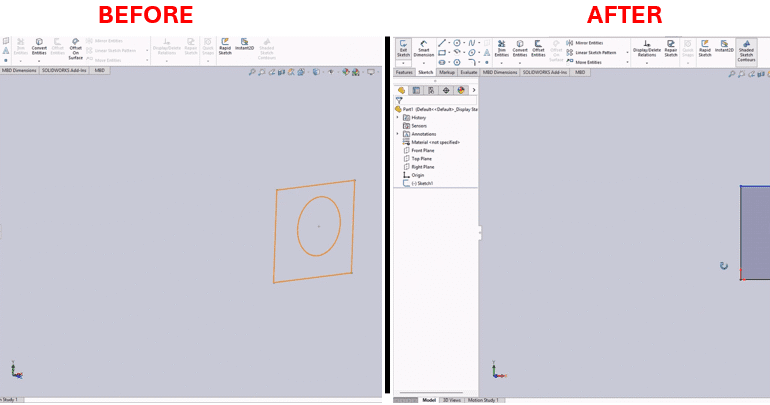Open the Evaluate ribbon tab
The width and height of the screenshot is (770, 405).
pyautogui.click(x=468, y=73)
